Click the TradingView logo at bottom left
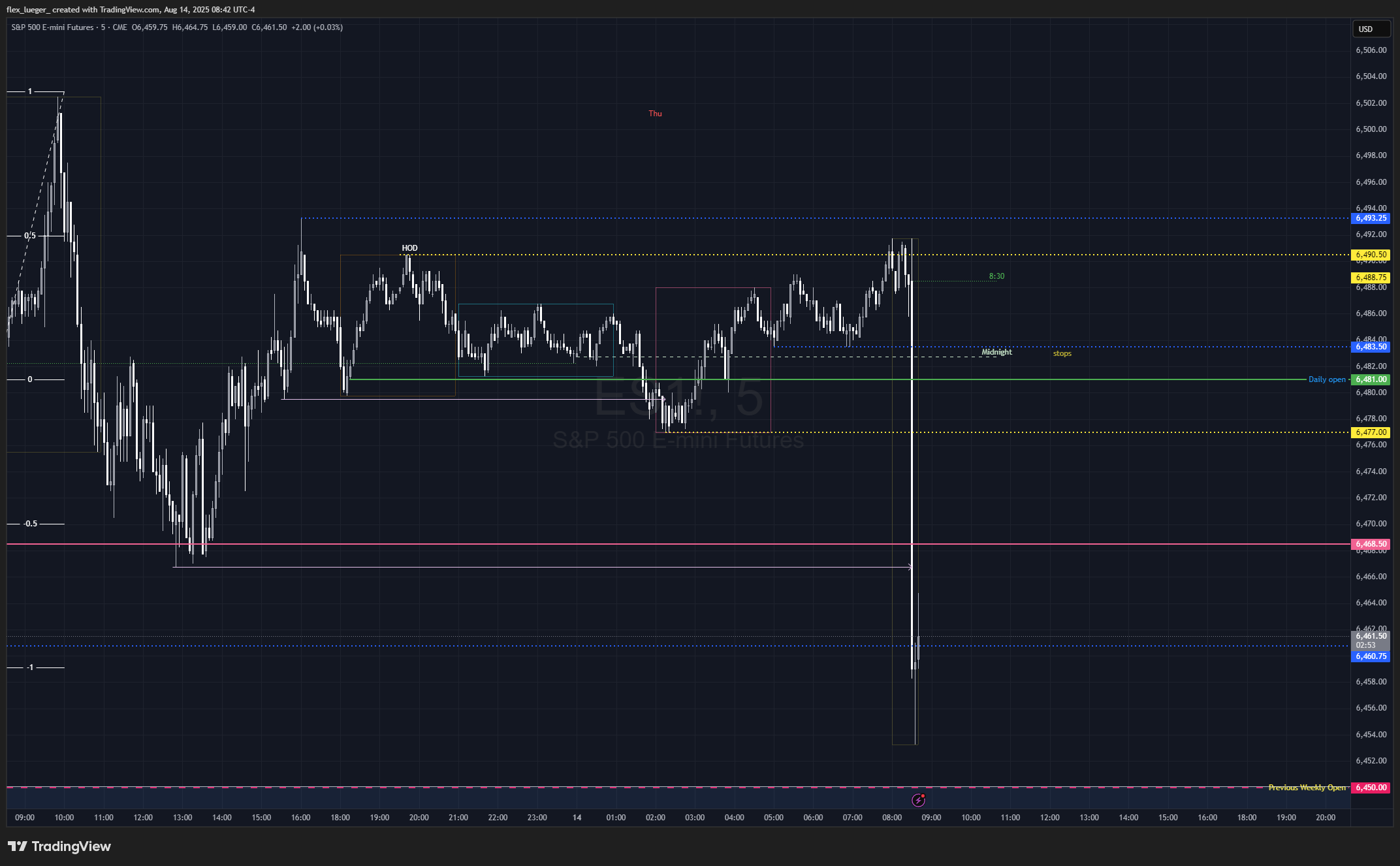The image size is (1400, 866). (59, 846)
